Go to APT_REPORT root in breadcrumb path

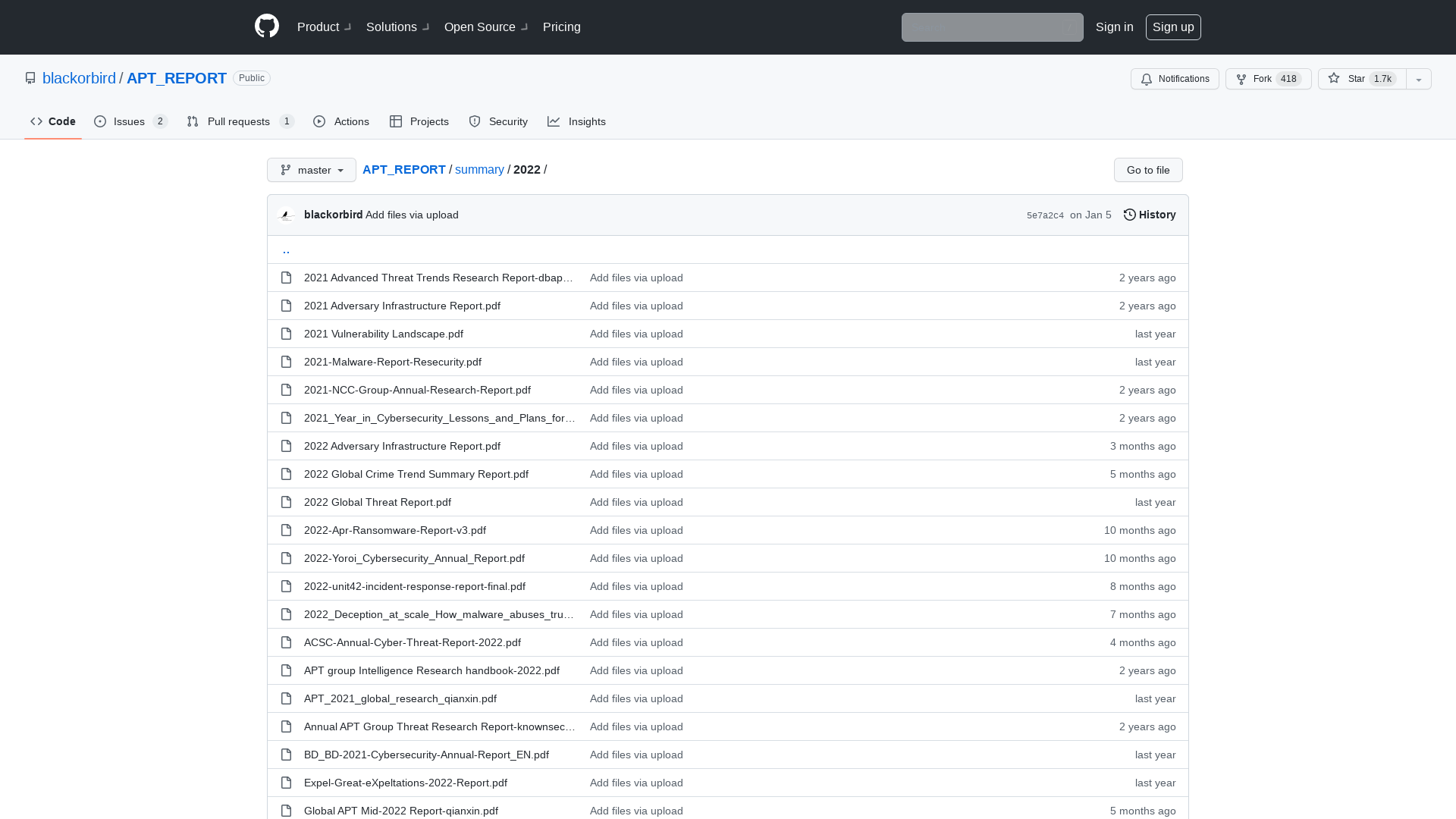point(404,169)
